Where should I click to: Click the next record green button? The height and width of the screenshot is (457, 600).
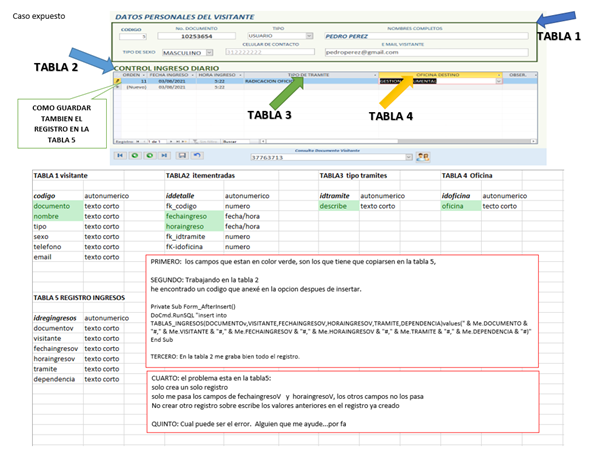pos(149,156)
